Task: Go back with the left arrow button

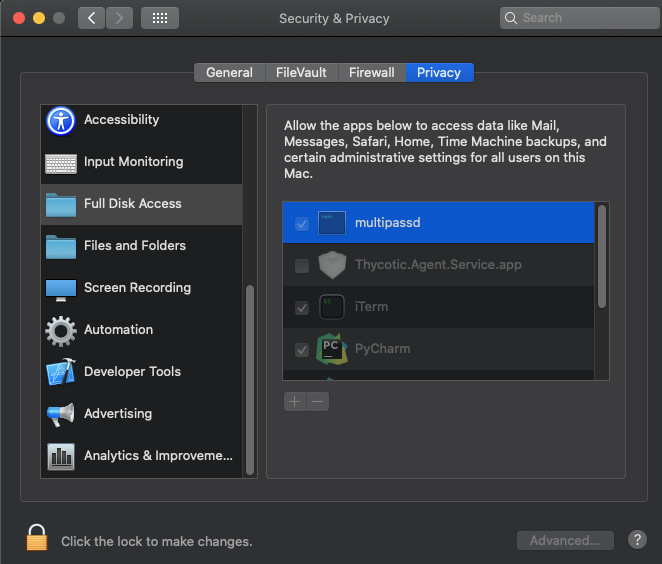Action: click(91, 18)
